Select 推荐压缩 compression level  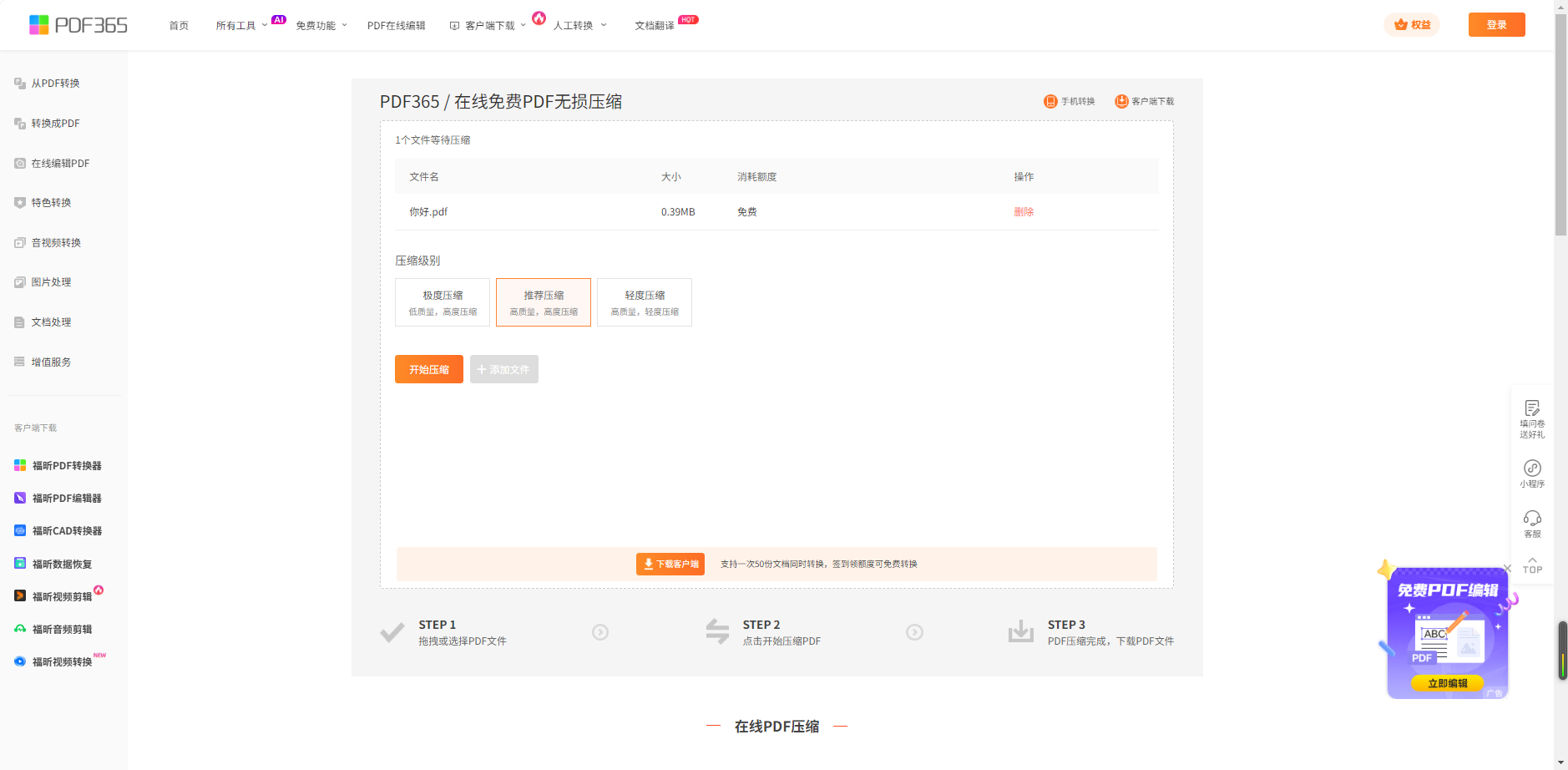(x=544, y=302)
